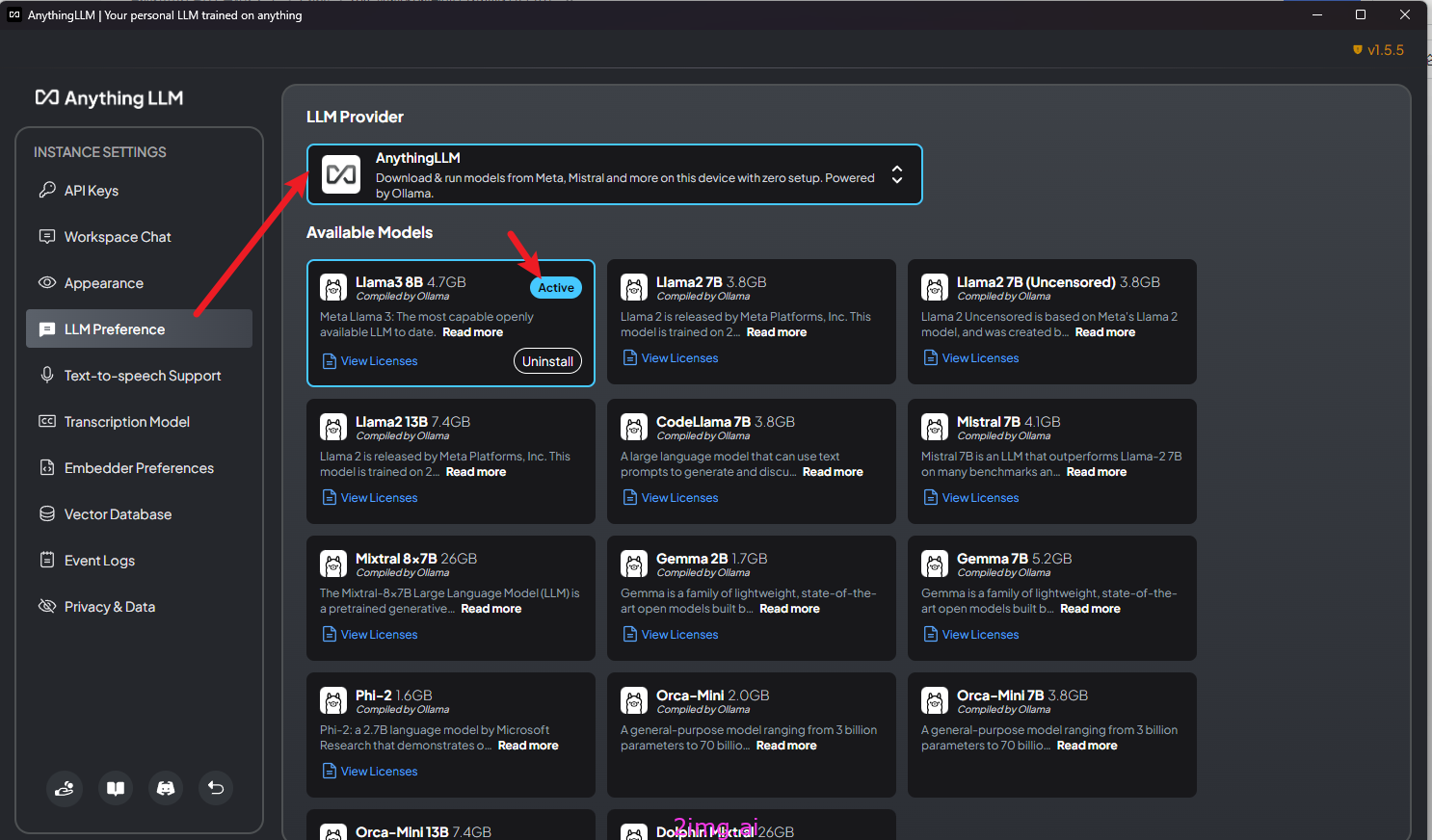Go to Appearance settings
The image size is (1432, 840).
139,283
